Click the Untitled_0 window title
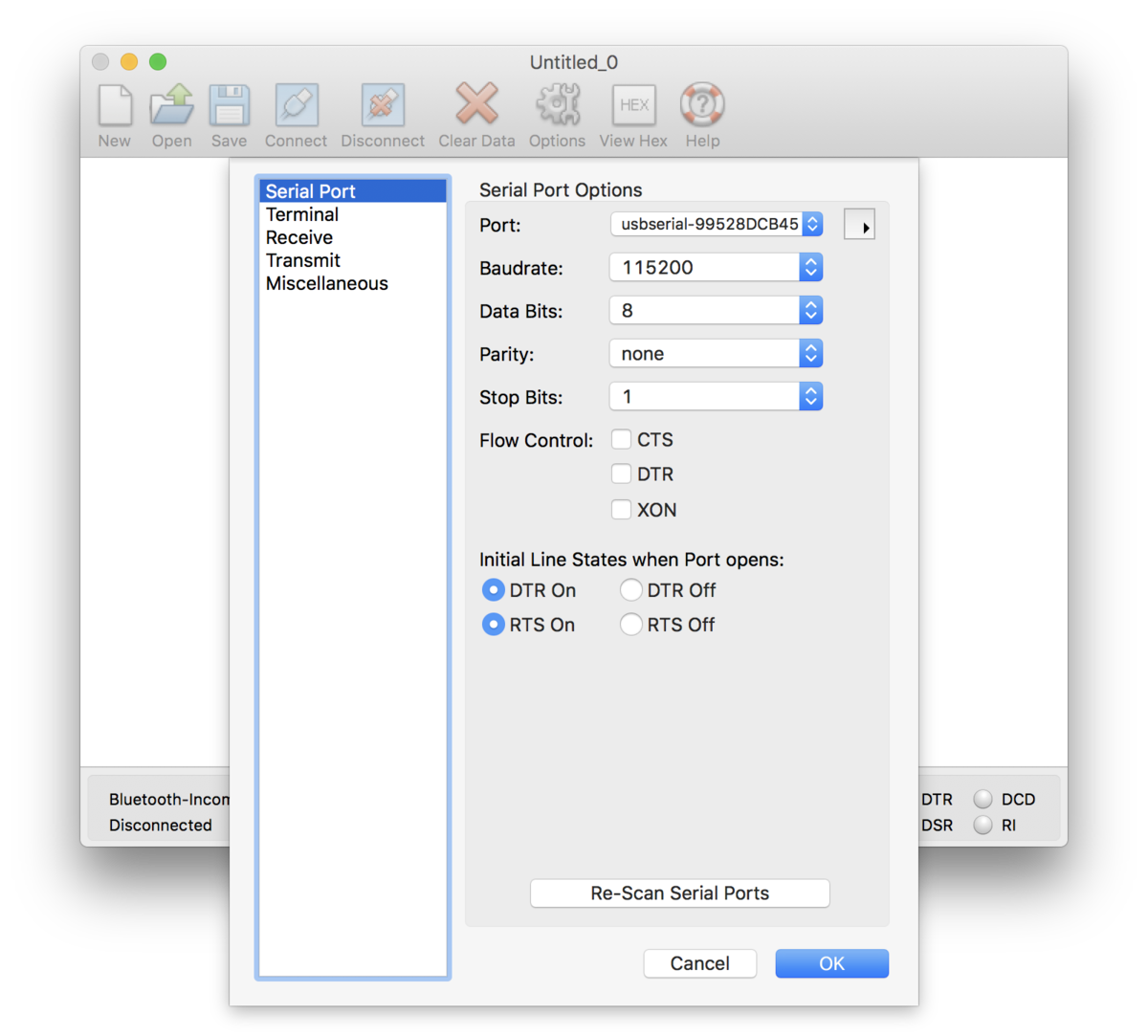1148x1036 pixels. click(x=574, y=62)
